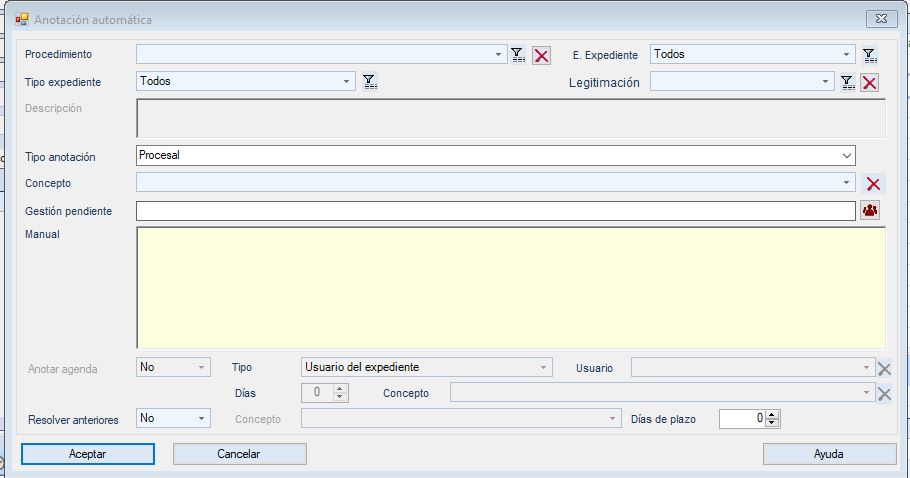The width and height of the screenshot is (910, 478).
Task: Clear the Legitimación field with red X
Action: (x=870, y=82)
